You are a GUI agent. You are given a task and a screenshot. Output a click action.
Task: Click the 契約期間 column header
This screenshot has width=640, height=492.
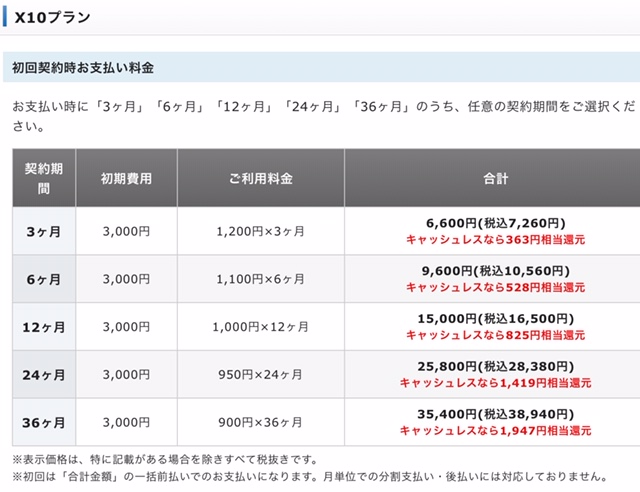(x=43, y=178)
